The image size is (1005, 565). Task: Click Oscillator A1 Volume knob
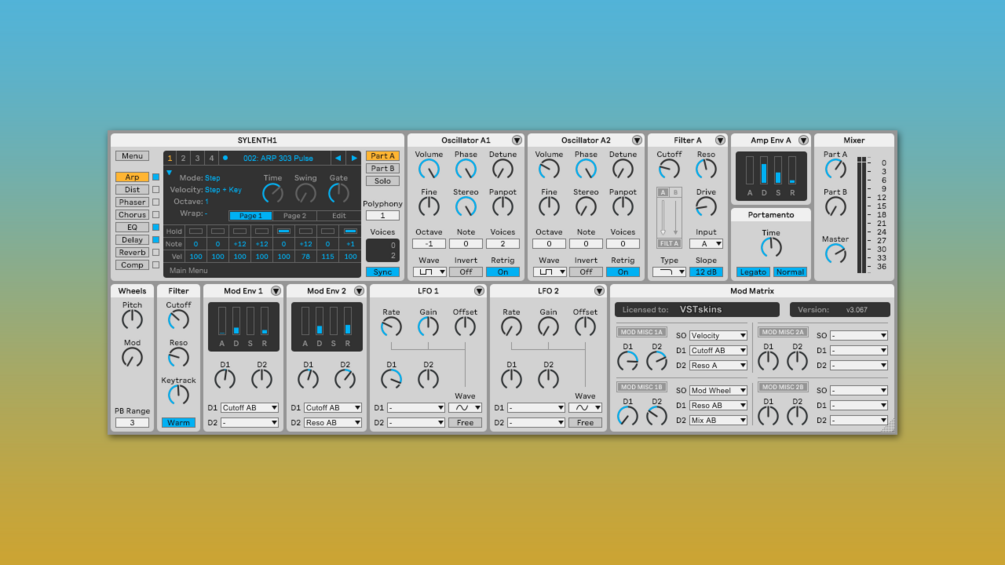pyautogui.click(x=429, y=170)
